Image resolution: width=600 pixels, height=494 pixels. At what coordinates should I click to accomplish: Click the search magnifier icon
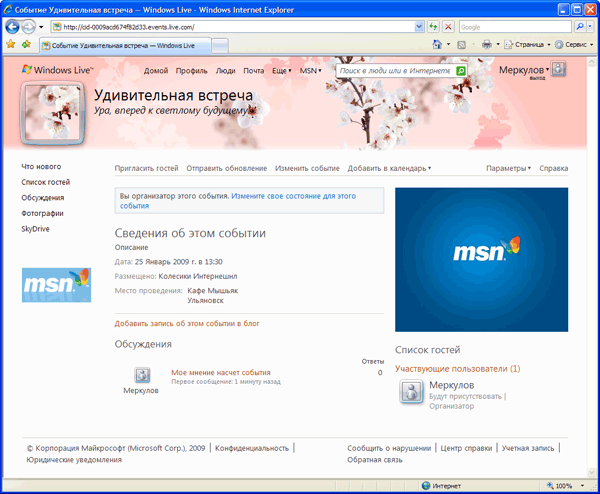click(x=580, y=27)
